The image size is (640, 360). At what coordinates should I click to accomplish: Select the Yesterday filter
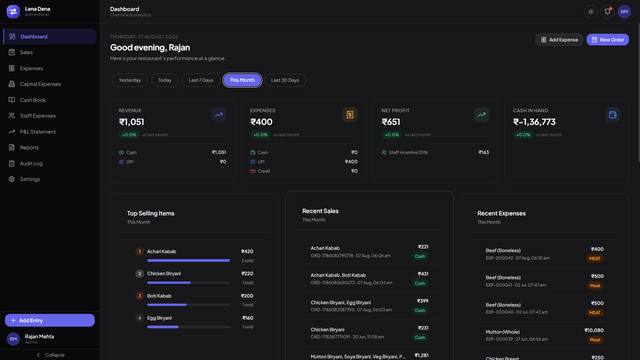(x=130, y=80)
